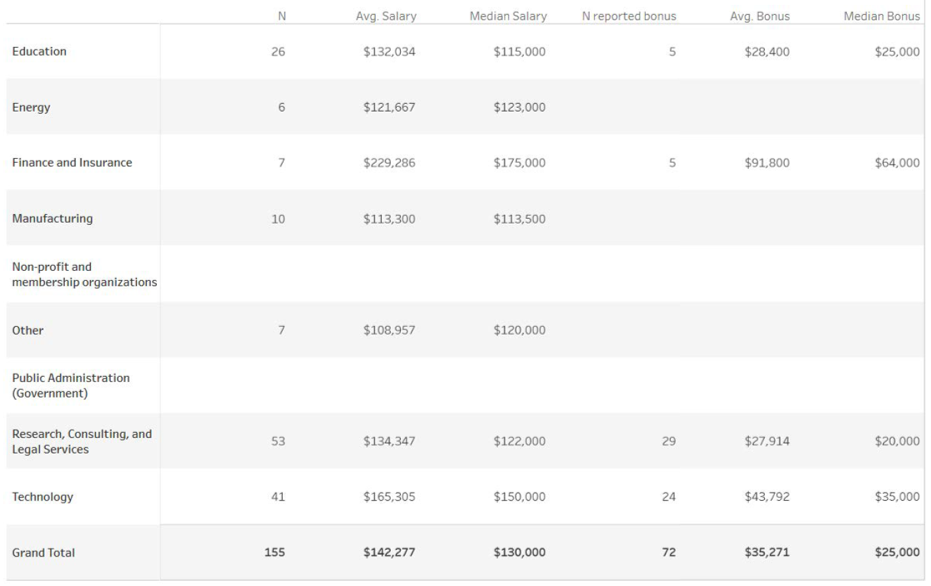
Task: Select Finance average bonus $91,800 cell
Action: coord(767,163)
